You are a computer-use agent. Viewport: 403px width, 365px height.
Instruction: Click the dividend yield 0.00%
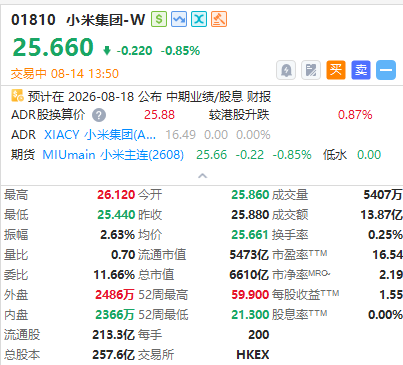[385, 315]
